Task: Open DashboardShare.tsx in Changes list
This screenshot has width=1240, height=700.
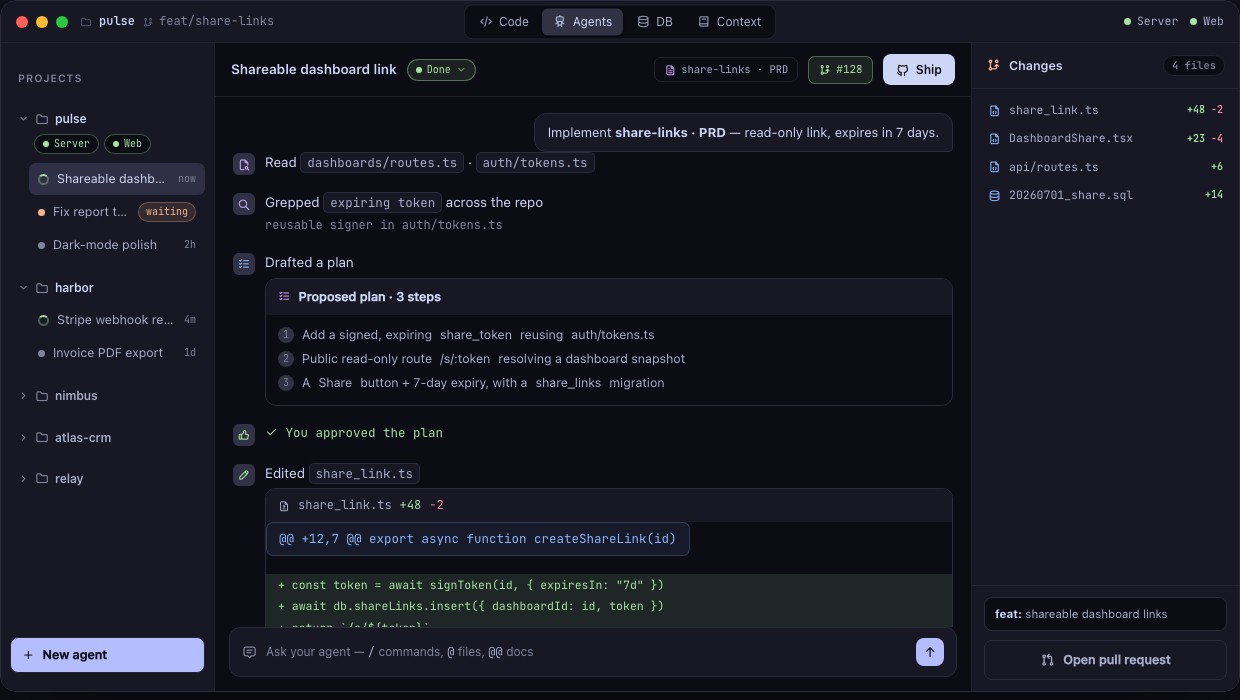Action: [x=1105, y=138]
